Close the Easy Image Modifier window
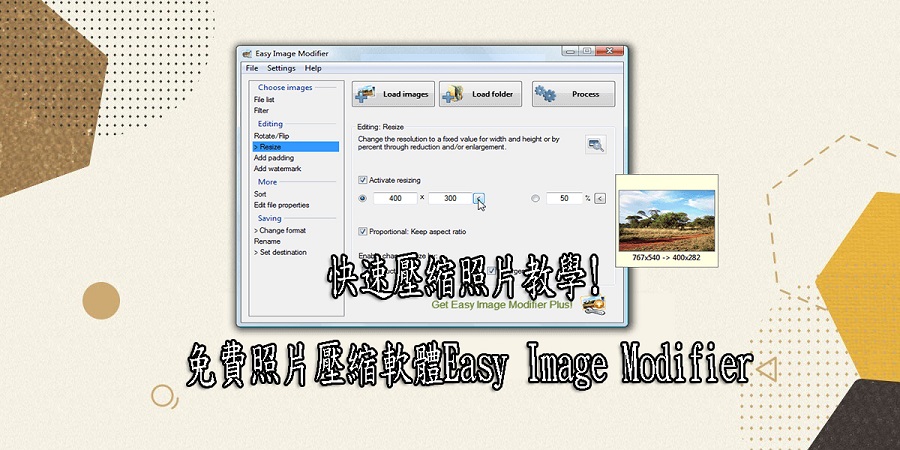 coord(608,52)
